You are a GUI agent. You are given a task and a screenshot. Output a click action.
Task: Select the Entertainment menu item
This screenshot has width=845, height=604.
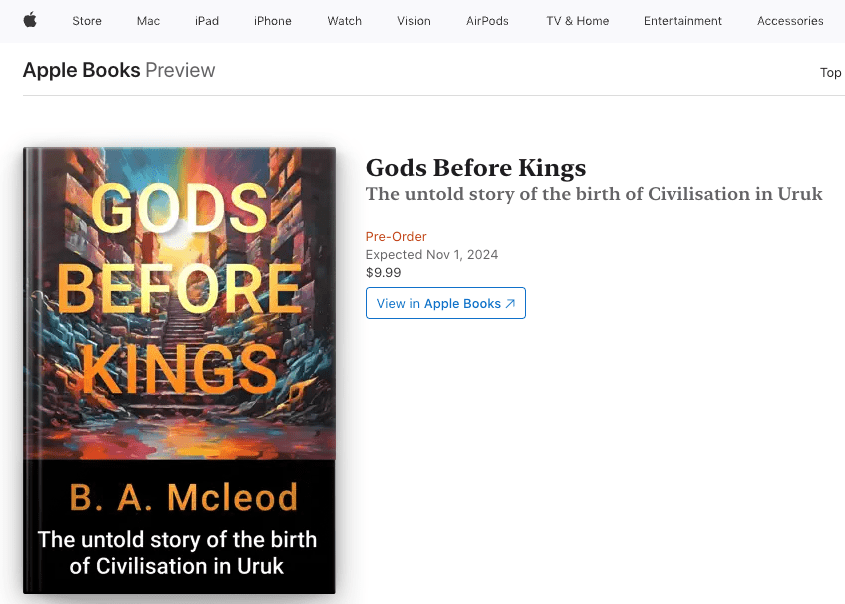(683, 21)
